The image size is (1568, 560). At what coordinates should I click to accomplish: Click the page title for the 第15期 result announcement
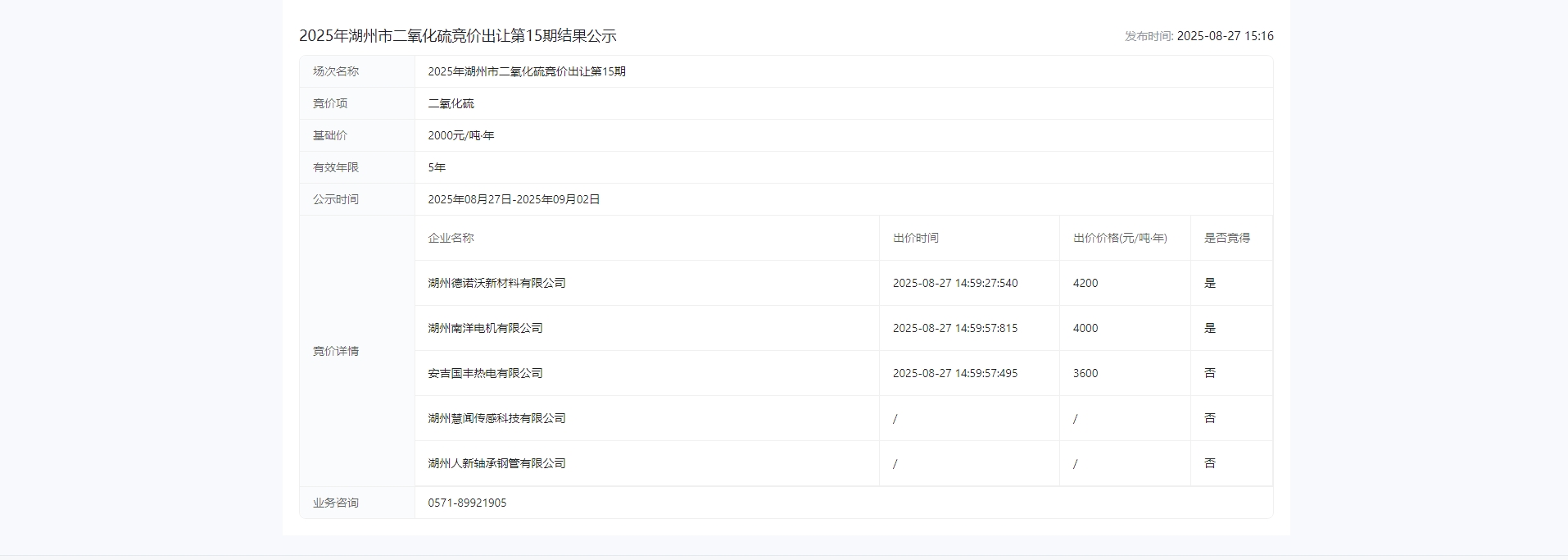457,36
